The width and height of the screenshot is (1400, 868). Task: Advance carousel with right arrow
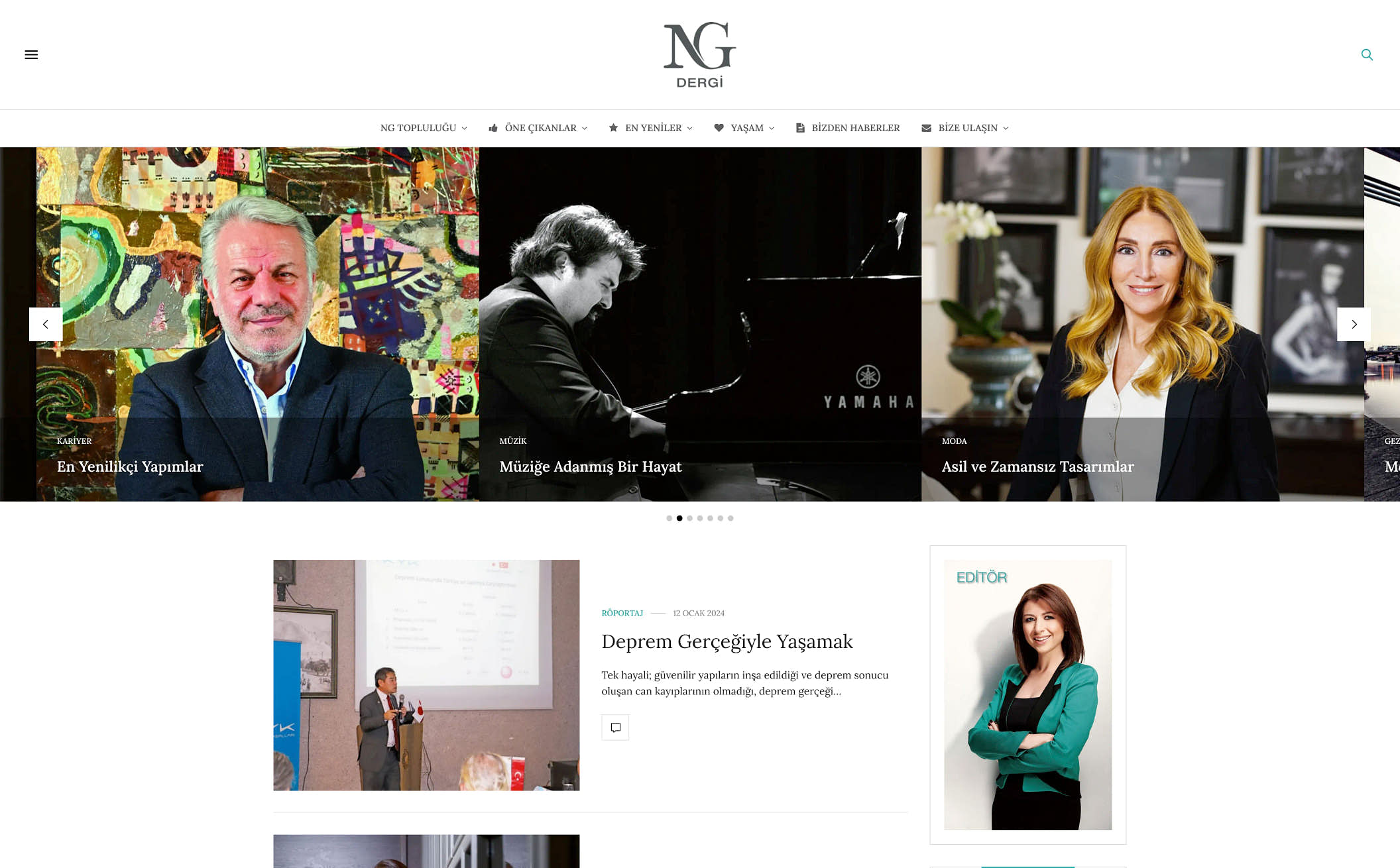pyautogui.click(x=1354, y=324)
